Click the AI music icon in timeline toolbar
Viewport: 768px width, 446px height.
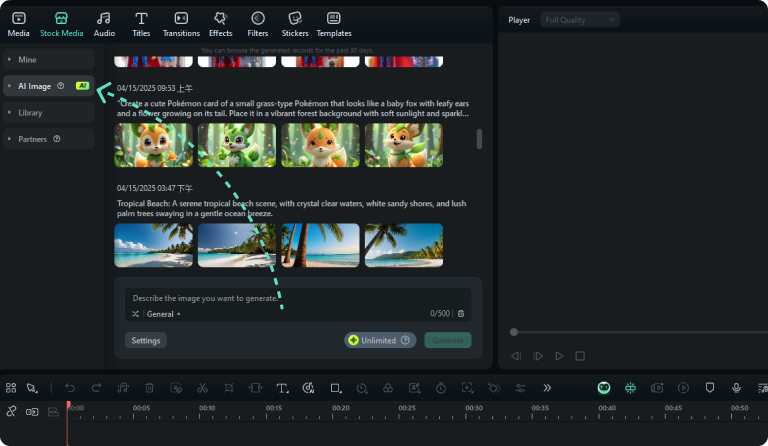click(x=308, y=388)
